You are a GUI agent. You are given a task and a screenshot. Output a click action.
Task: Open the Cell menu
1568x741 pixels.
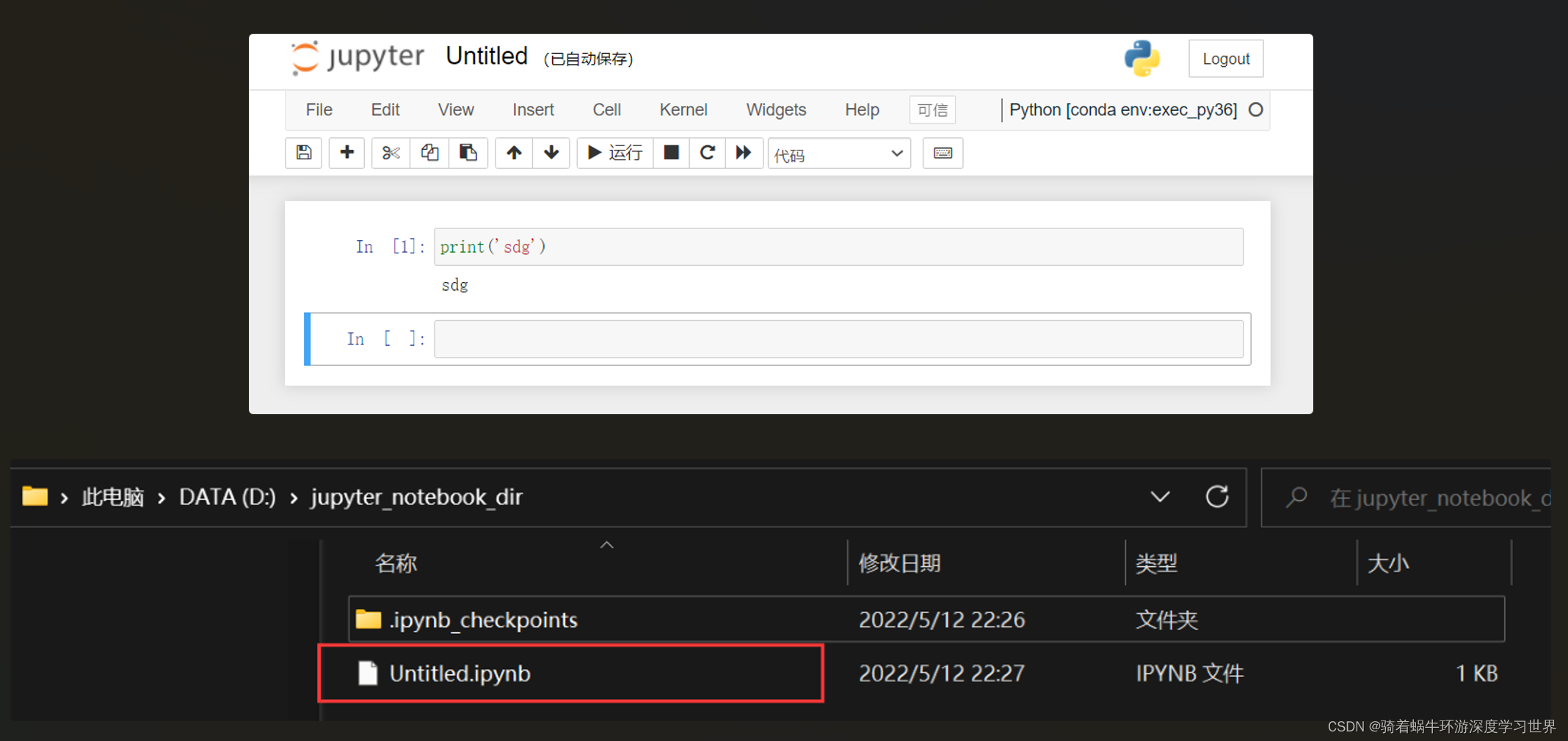(607, 110)
